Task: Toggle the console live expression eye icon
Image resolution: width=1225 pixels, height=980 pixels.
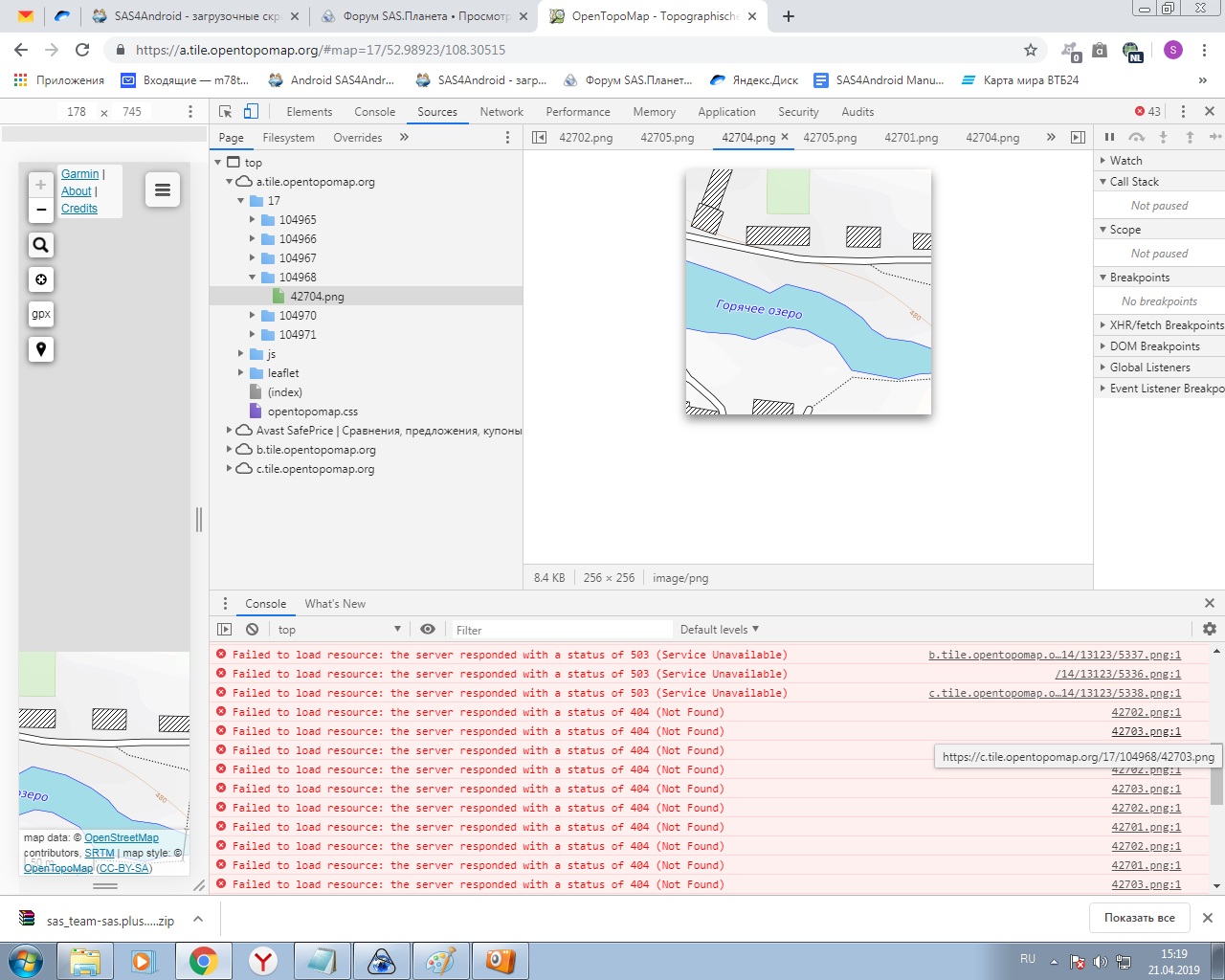Action: click(428, 629)
